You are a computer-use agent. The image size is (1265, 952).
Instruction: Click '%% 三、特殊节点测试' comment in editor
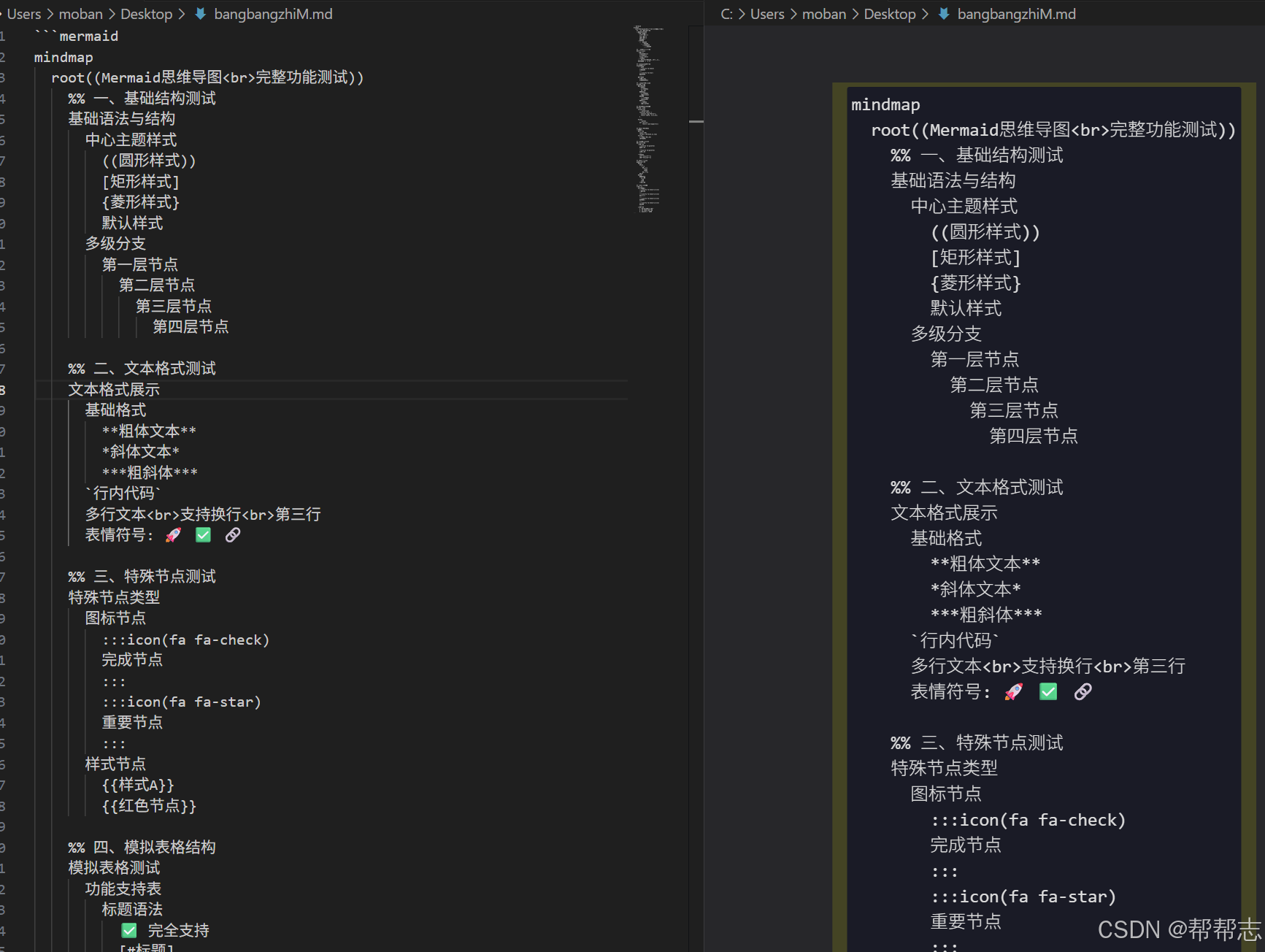142,576
